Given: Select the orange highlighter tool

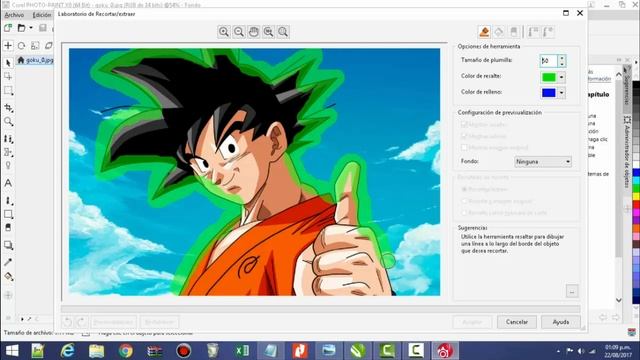Looking at the screenshot, I should pos(484,32).
